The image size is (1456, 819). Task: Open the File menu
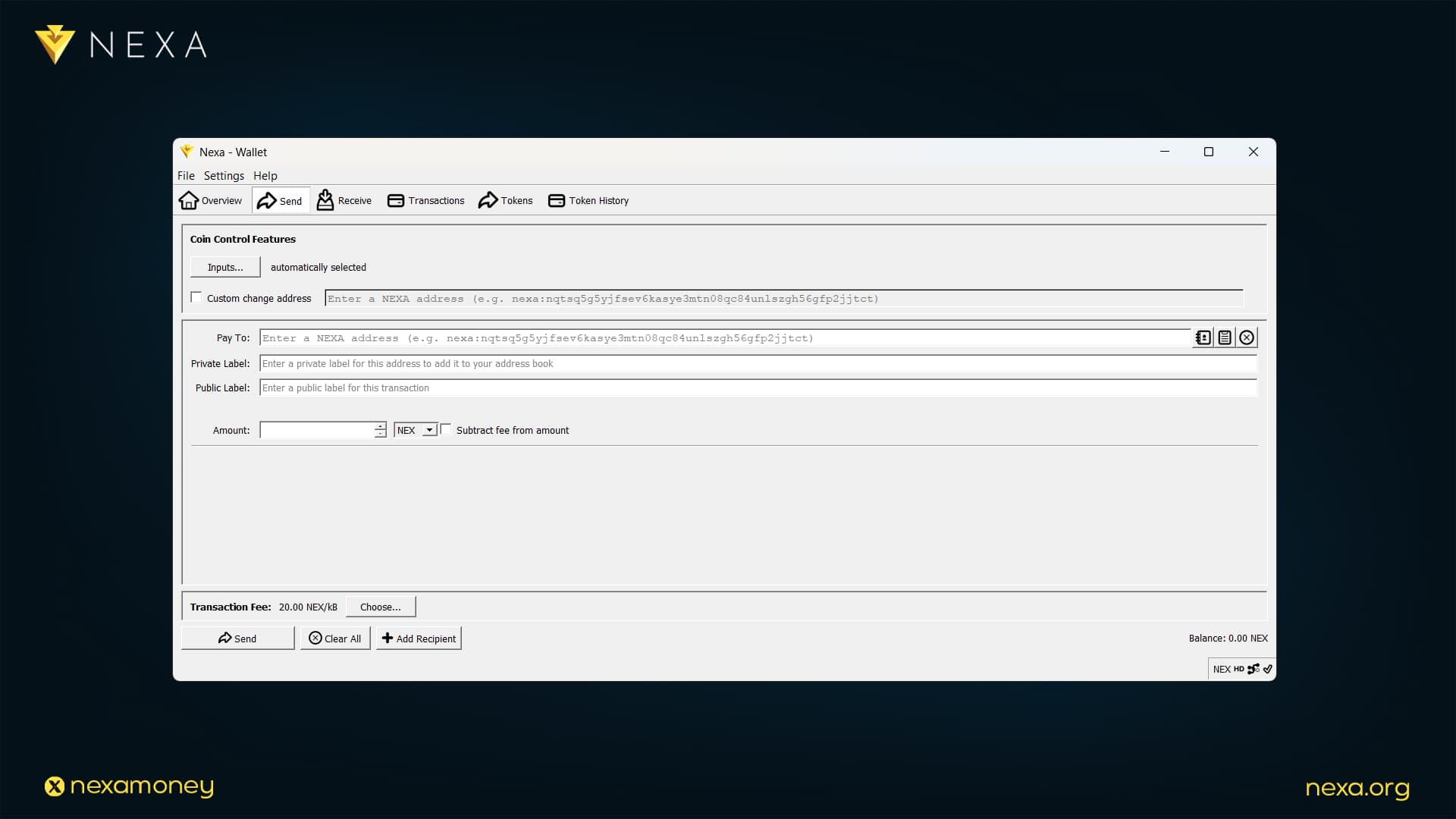(186, 175)
